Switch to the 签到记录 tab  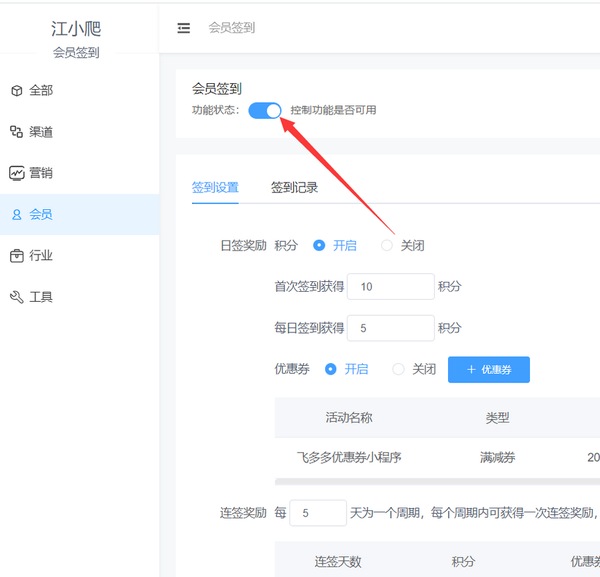[x=294, y=187]
